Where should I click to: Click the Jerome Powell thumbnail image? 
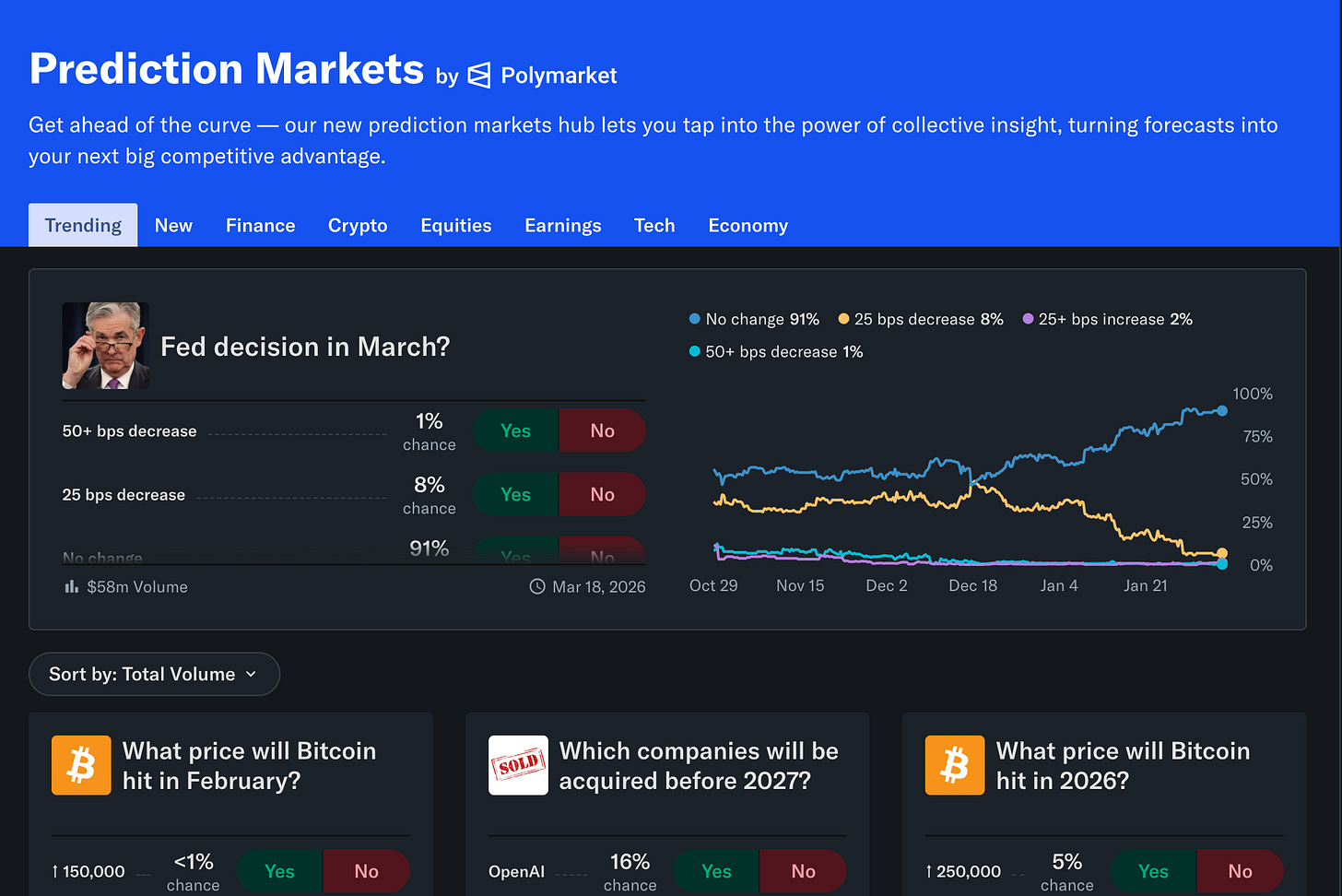[x=105, y=346]
